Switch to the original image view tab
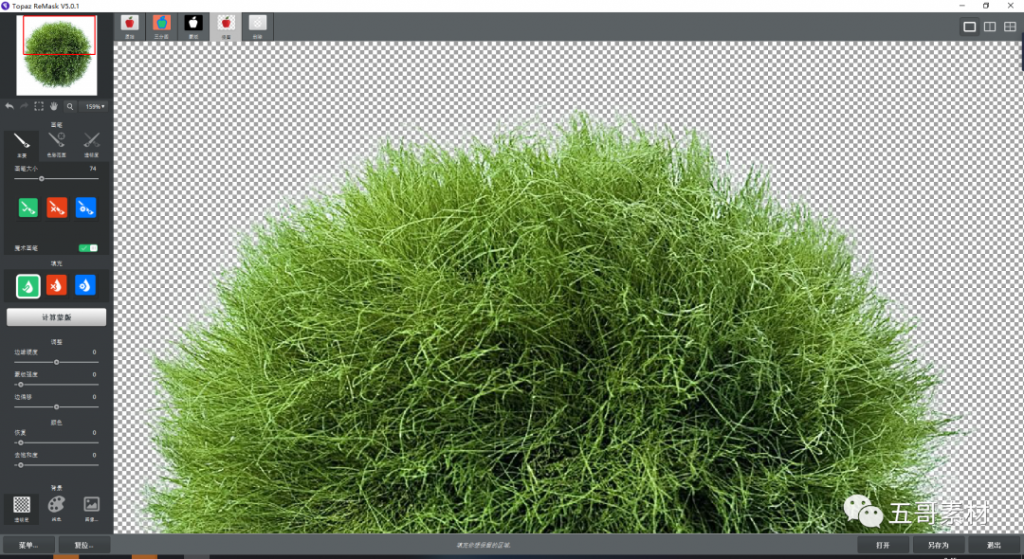Image resolution: width=1024 pixels, height=559 pixels. (129, 27)
